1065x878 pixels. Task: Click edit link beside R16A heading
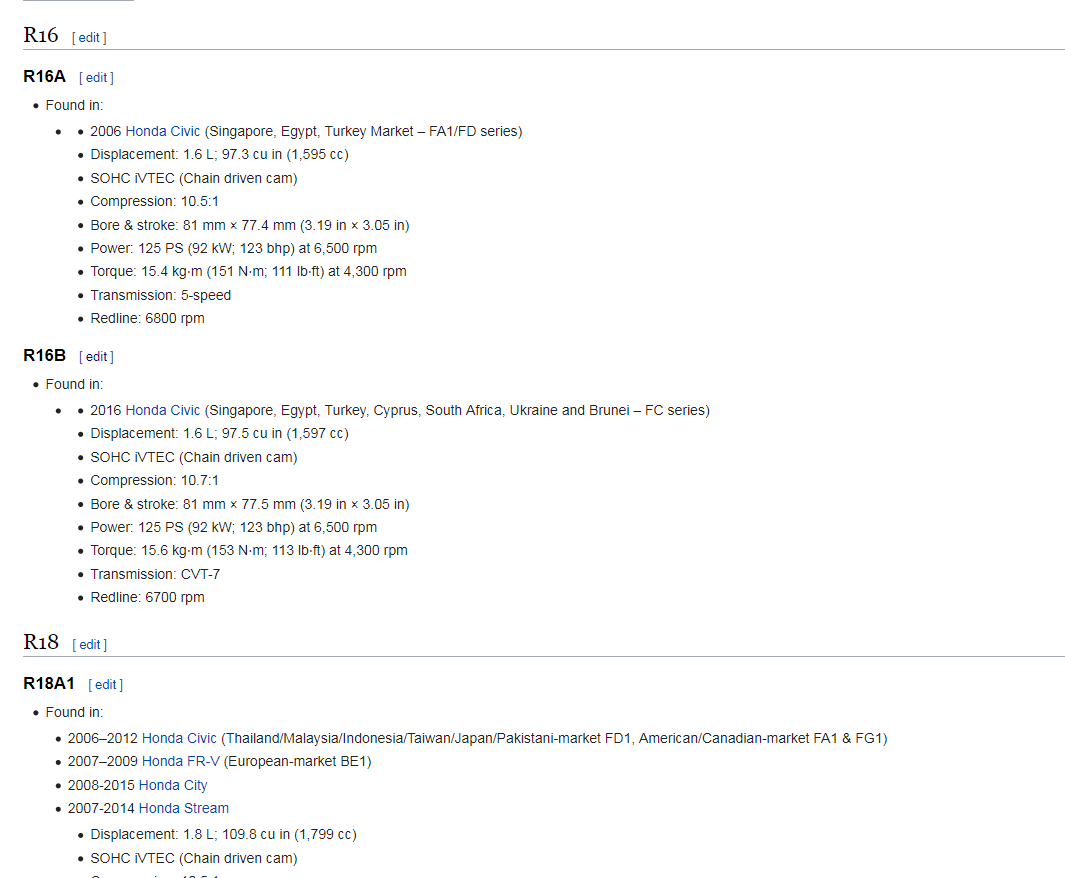pos(96,77)
